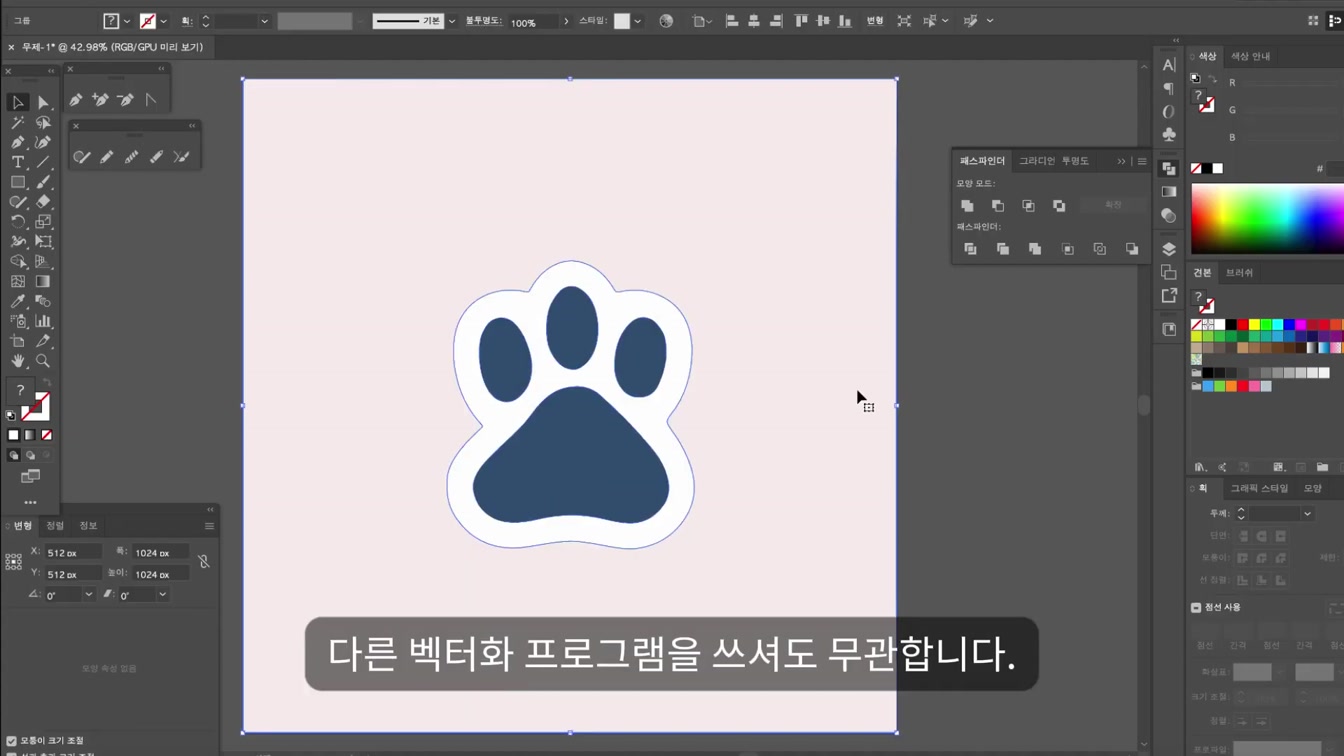Screen dimensions: 1344x756
Task: Set toolbox paint mode to Color
Action: click(14, 435)
